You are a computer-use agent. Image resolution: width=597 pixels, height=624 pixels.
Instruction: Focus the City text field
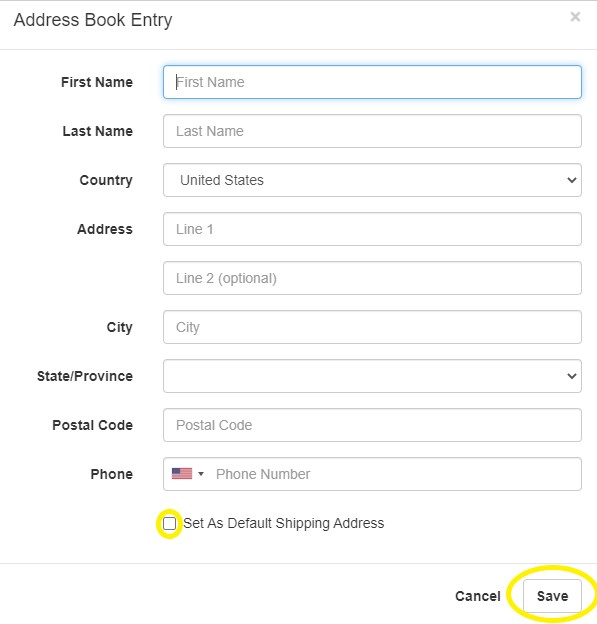[x=372, y=327]
